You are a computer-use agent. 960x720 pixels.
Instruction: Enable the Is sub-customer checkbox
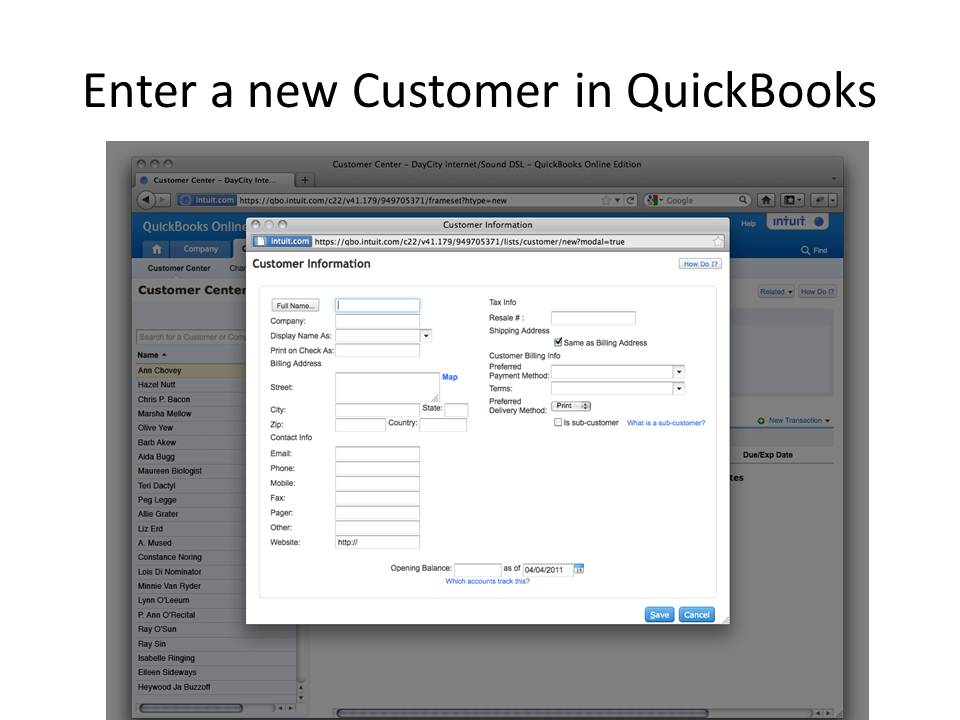[558, 422]
